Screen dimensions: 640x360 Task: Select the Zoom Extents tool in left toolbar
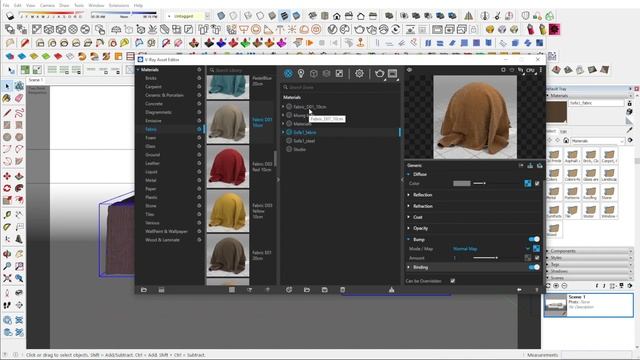click(x=7, y=278)
